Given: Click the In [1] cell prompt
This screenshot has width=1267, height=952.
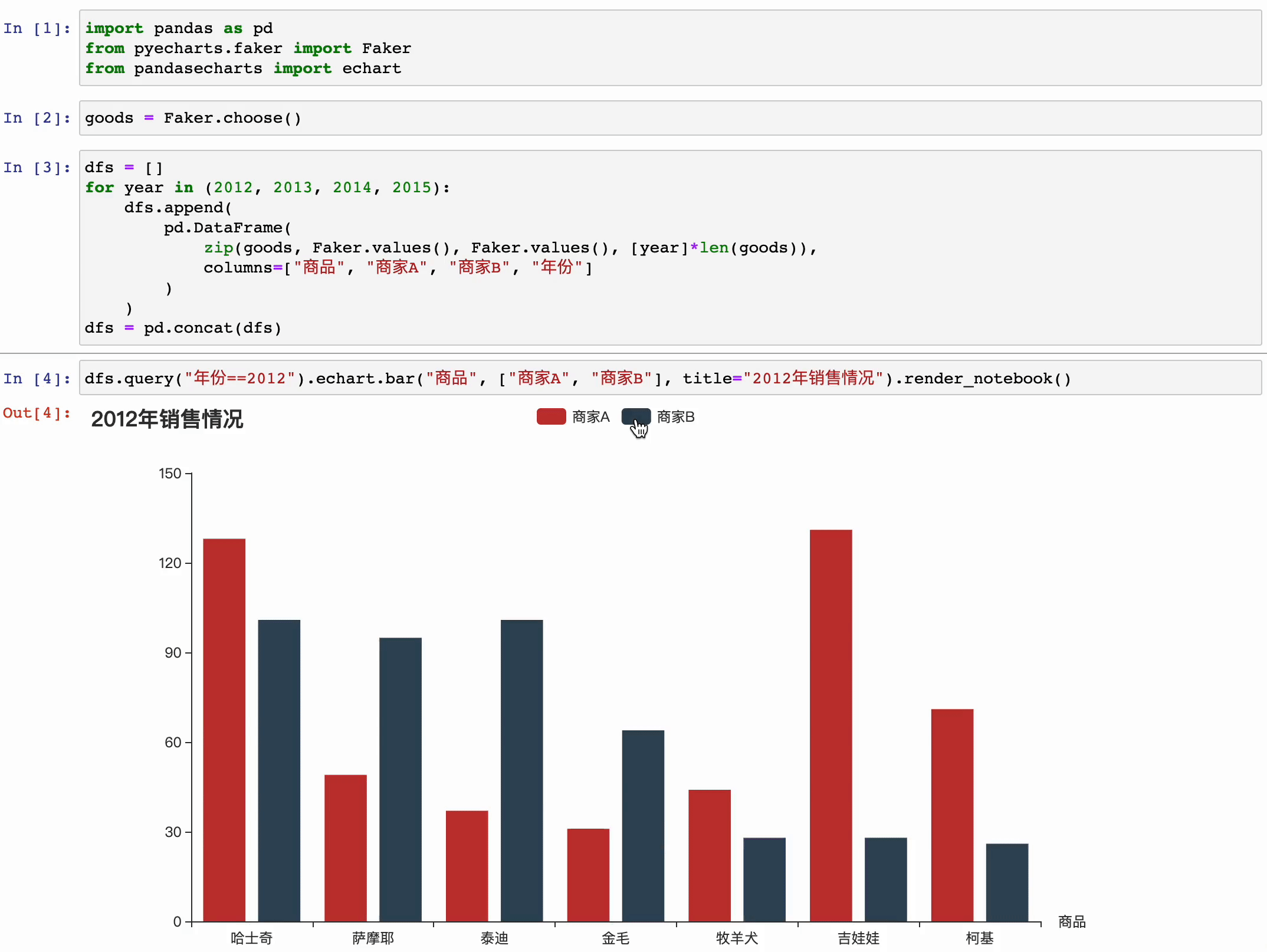Looking at the screenshot, I should (36, 28).
